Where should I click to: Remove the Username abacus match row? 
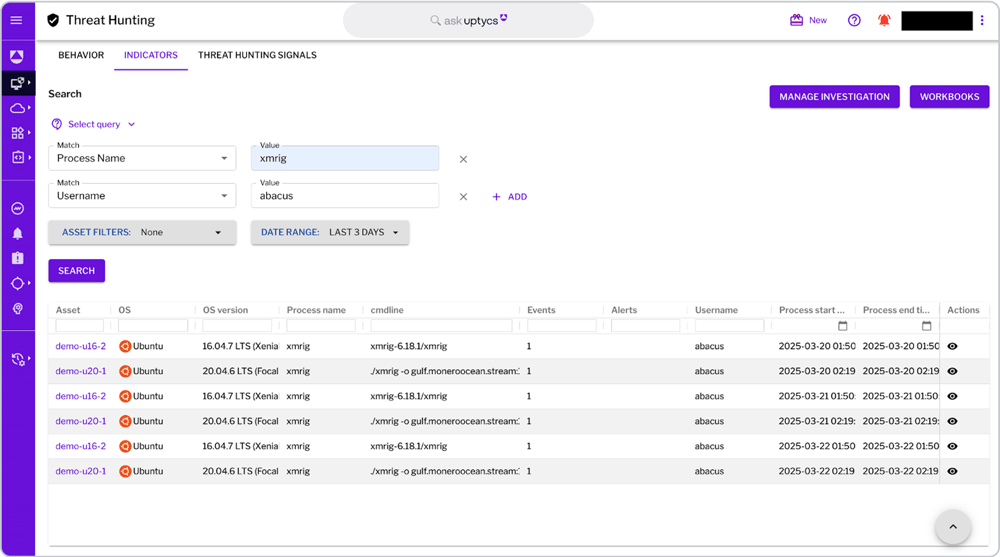click(x=464, y=197)
